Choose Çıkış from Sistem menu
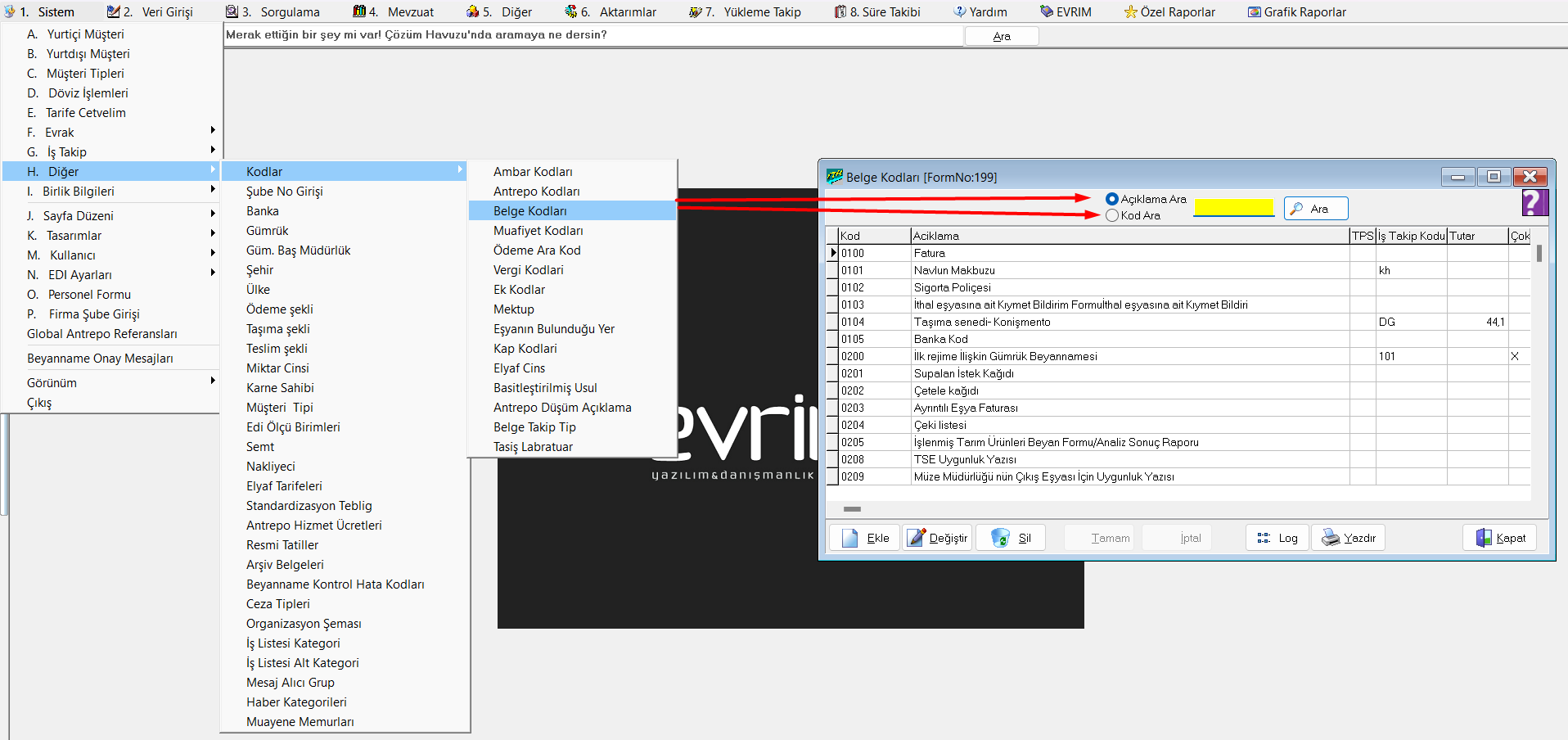The image size is (1568, 740). pyautogui.click(x=112, y=403)
